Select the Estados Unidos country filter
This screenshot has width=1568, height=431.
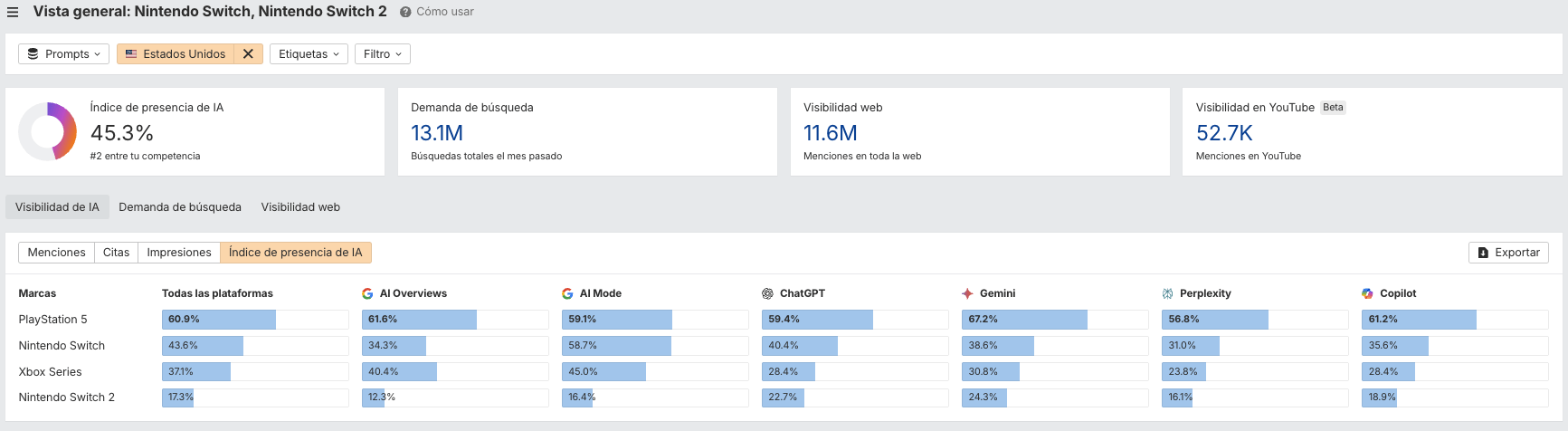tap(176, 54)
